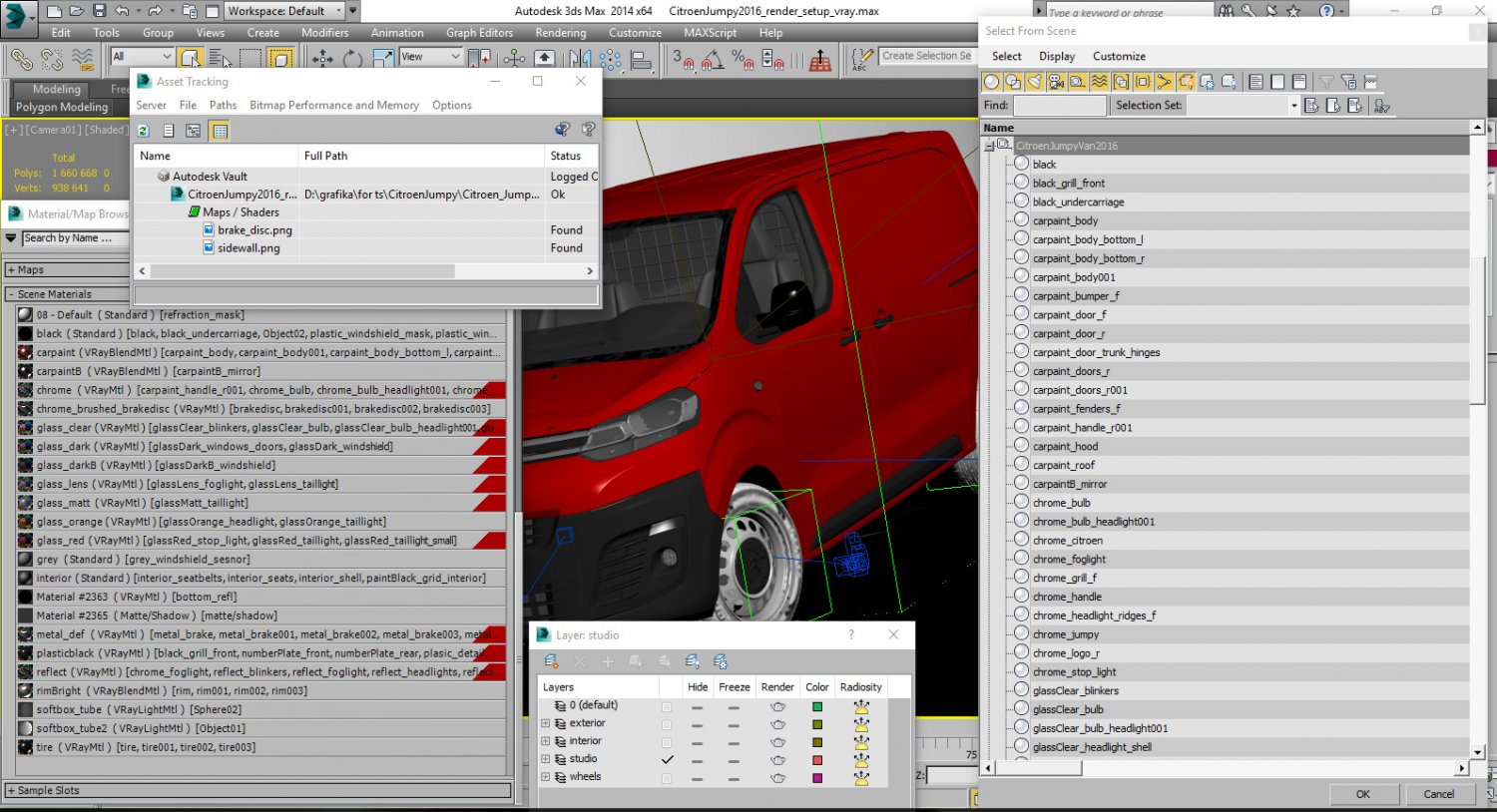Image resolution: width=1497 pixels, height=812 pixels.
Task: Toggle Display Cameras filter in Select From Scene
Action: (1056, 82)
